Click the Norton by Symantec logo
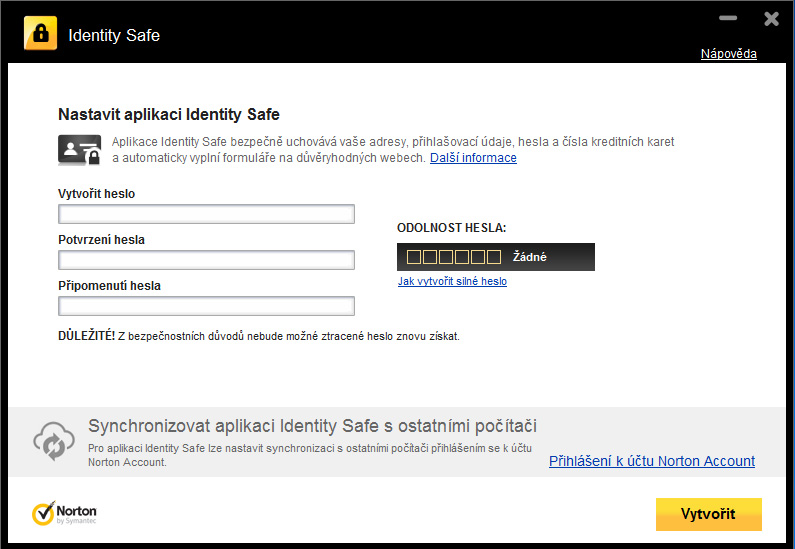Viewport: 795px width, 549px height. tap(65, 514)
